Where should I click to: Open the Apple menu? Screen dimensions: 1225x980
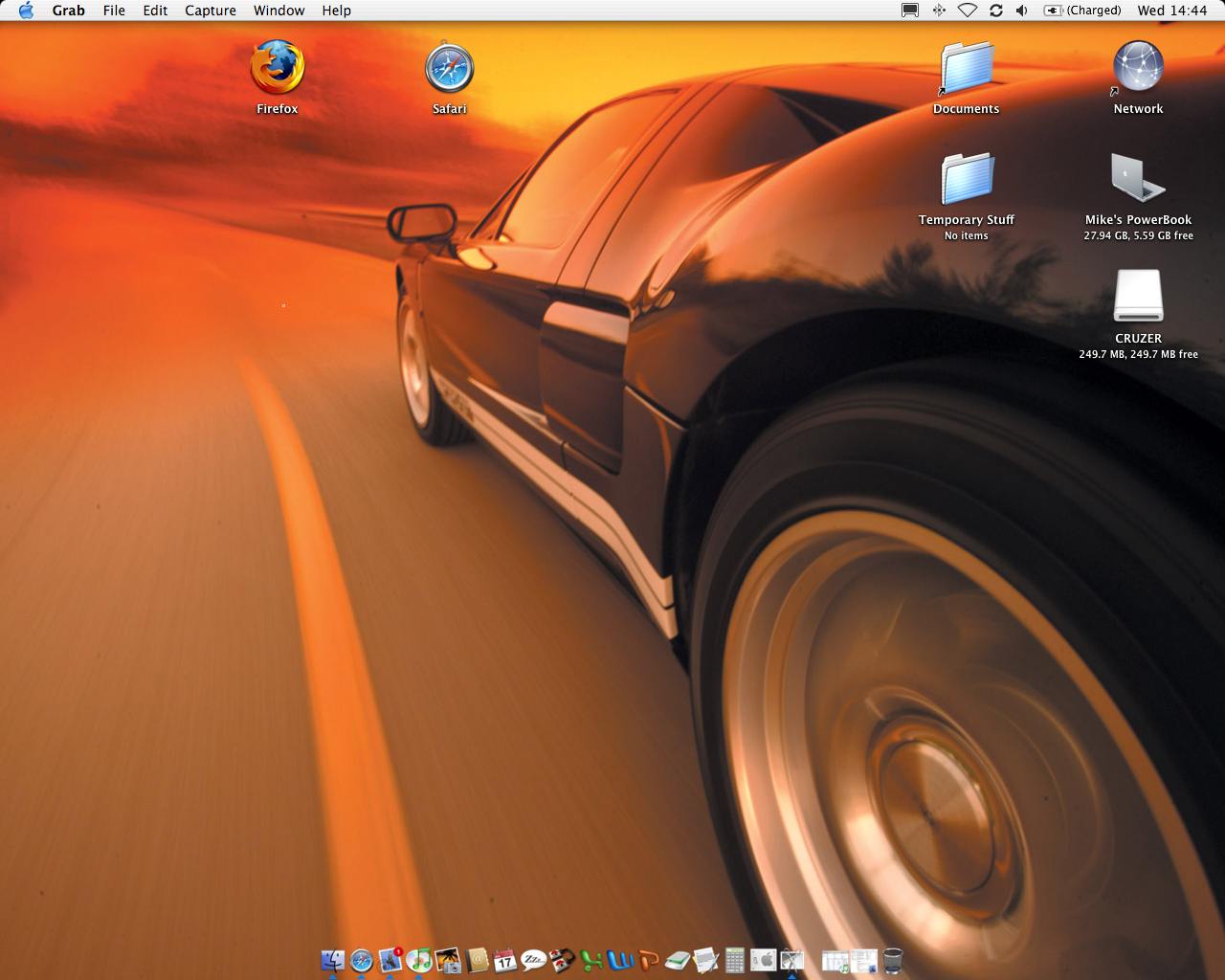click(x=26, y=11)
